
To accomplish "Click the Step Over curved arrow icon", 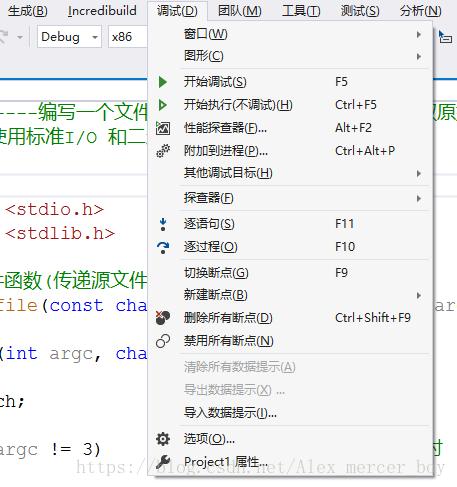I will pos(163,247).
